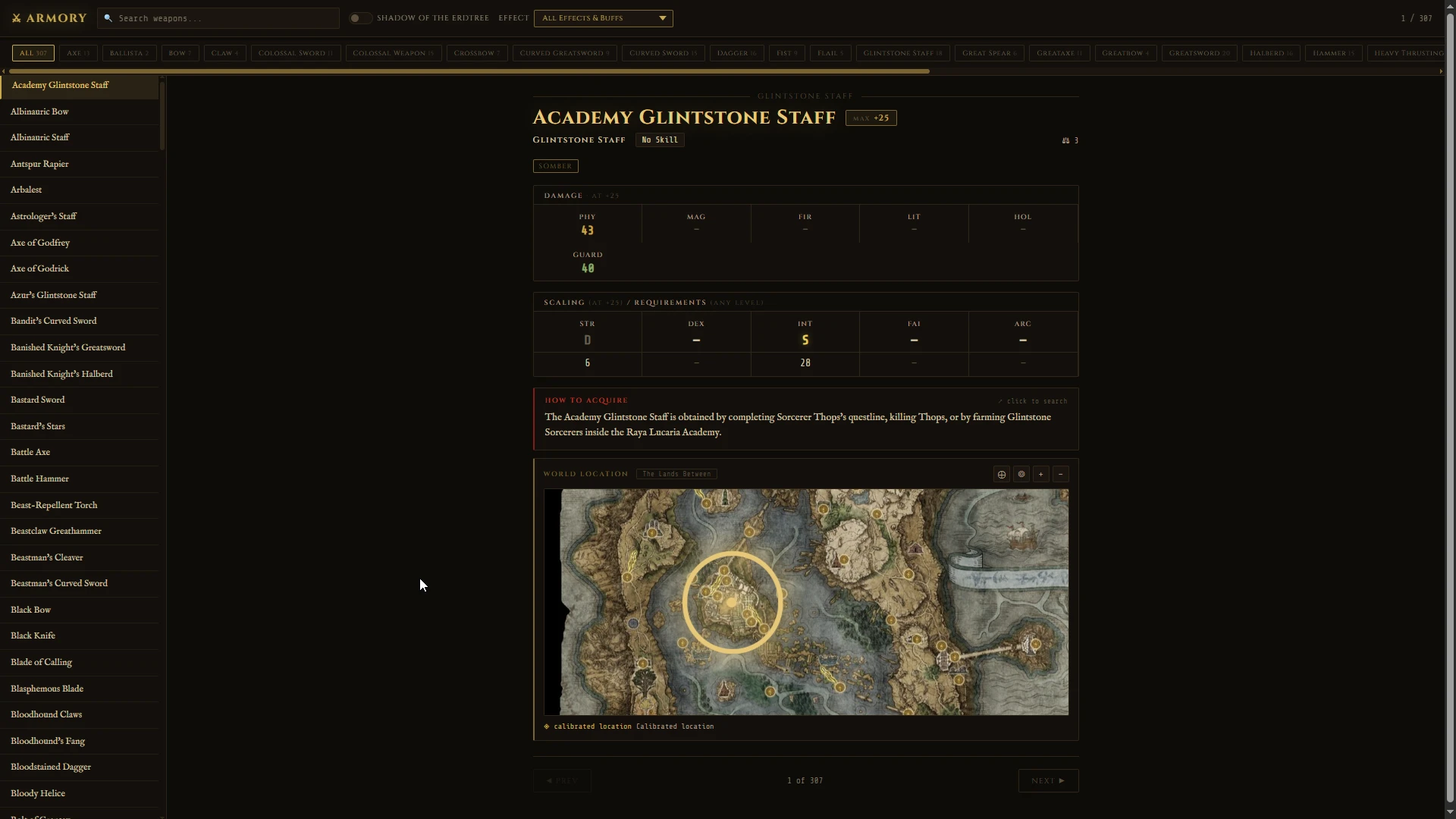Select the Colossal Sword category tab

click(296, 53)
